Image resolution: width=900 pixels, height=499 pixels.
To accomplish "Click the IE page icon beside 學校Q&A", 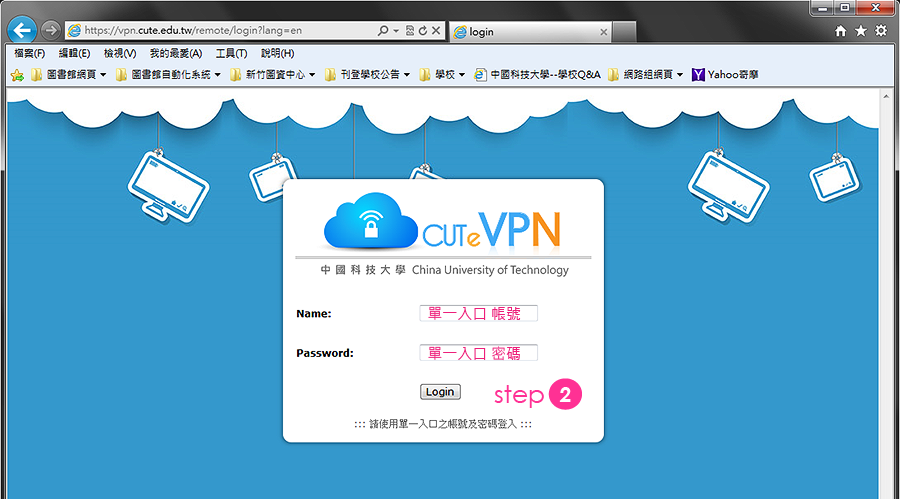I will click(480, 75).
